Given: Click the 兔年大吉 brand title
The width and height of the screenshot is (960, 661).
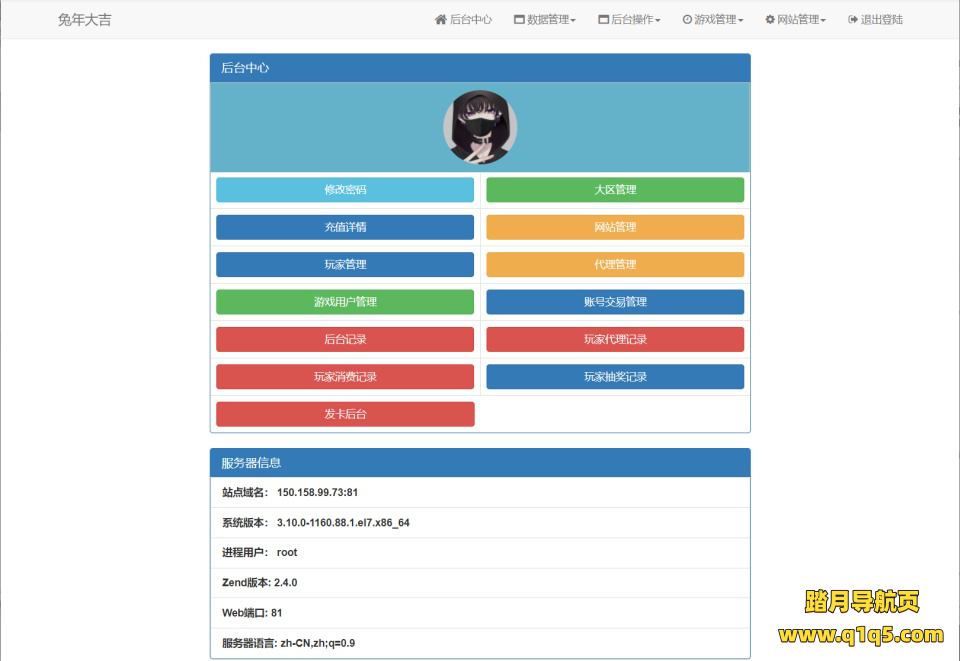Looking at the screenshot, I should pyautogui.click(x=85, y=20).
